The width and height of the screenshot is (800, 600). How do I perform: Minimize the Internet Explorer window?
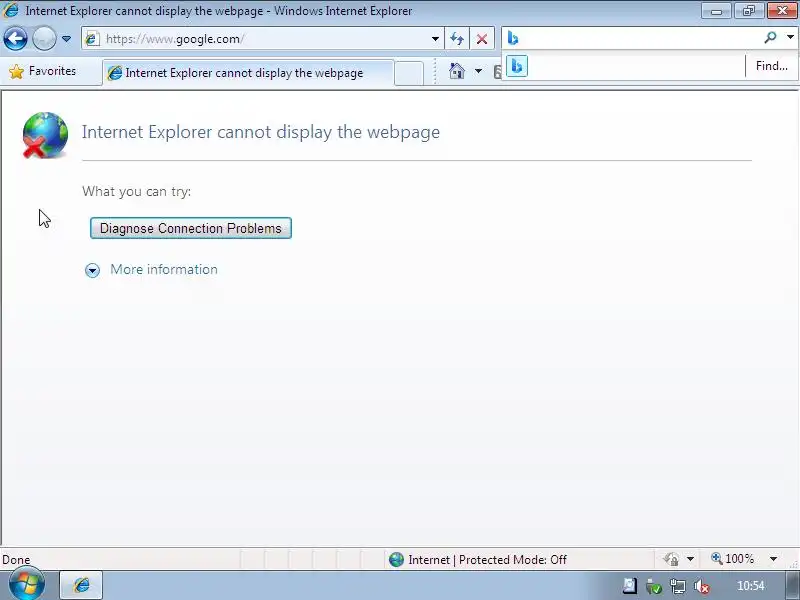716,10
